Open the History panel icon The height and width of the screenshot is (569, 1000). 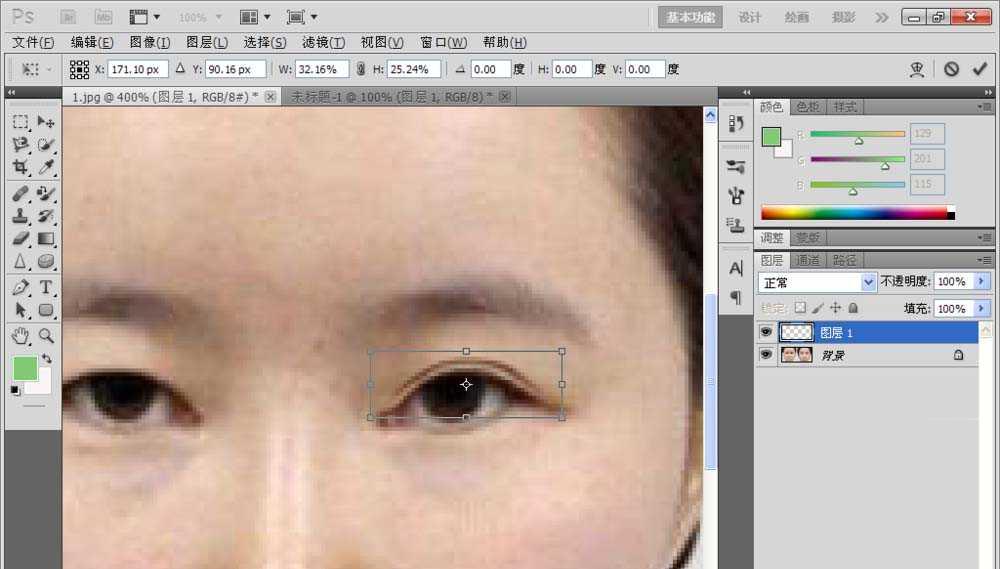pos(736,123)
